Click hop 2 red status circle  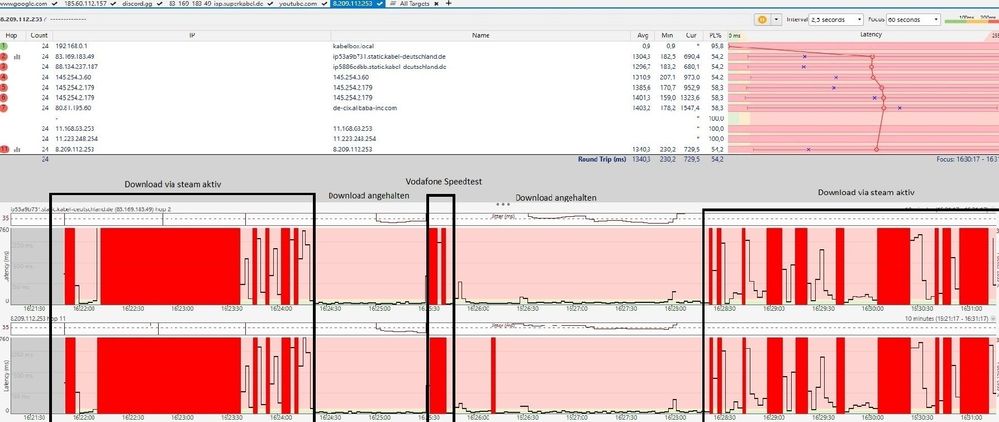tap(4, 57)
